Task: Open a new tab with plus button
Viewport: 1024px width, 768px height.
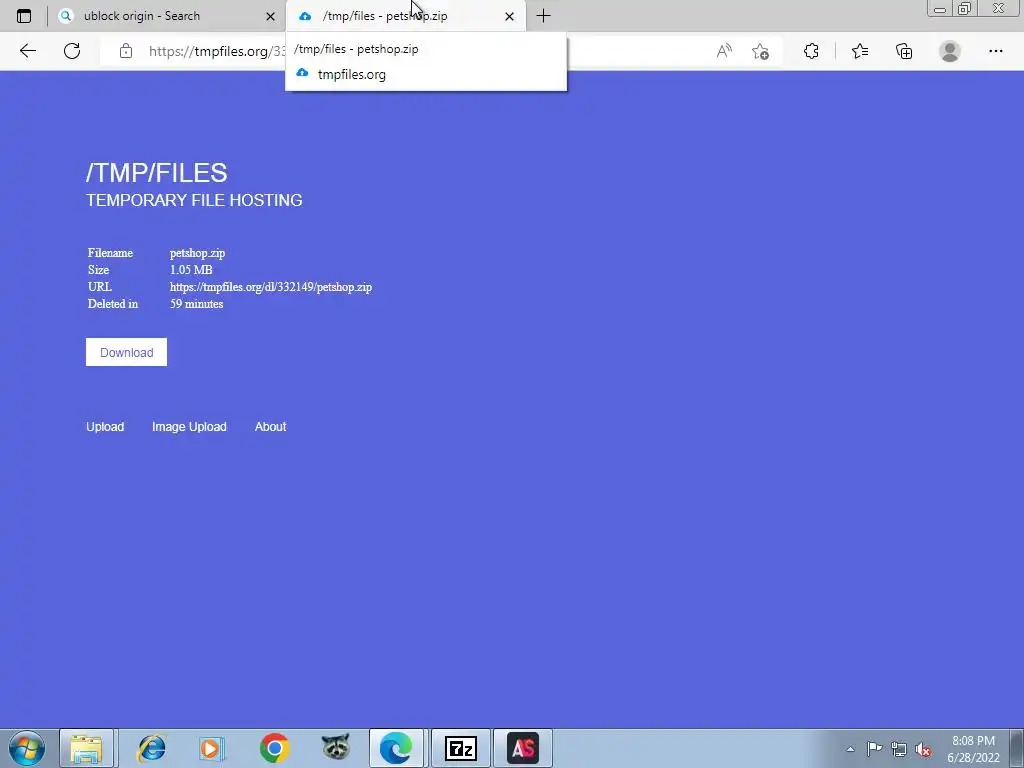Action: click(x=543, y=16)
